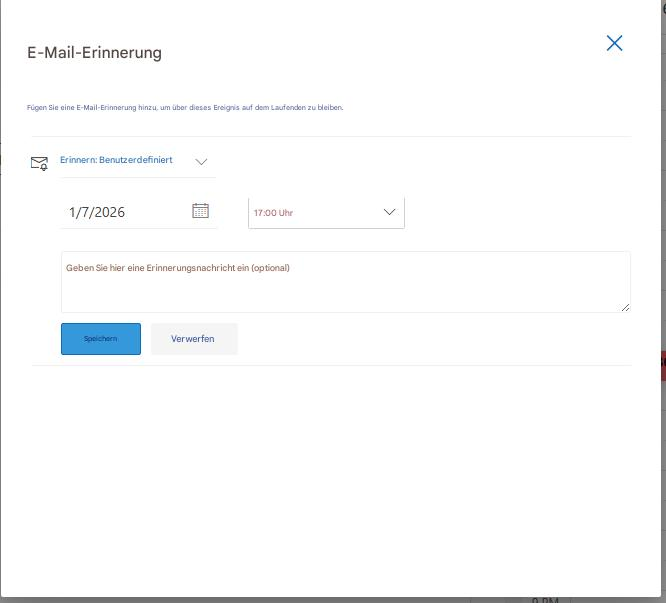Click the description text about E-Mail-Erinnerung hinzufügen
Viewport: 666px width, 603px height.
pos(185,107)
